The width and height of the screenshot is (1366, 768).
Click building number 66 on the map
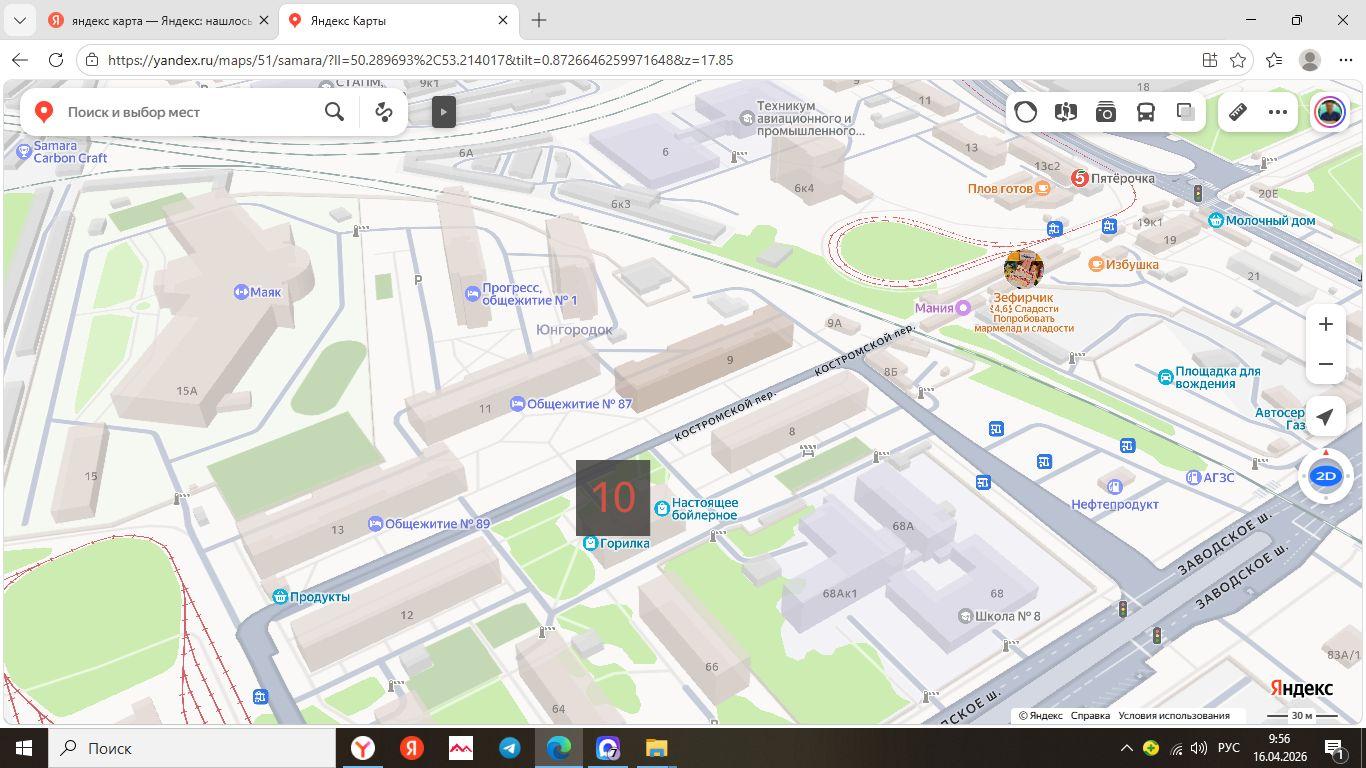click(x=712, y=667)
